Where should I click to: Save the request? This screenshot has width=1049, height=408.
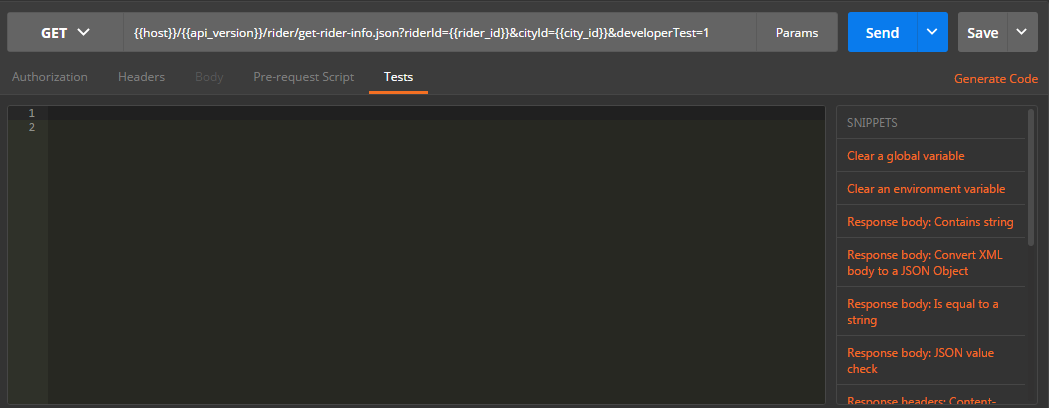point(982,32)
